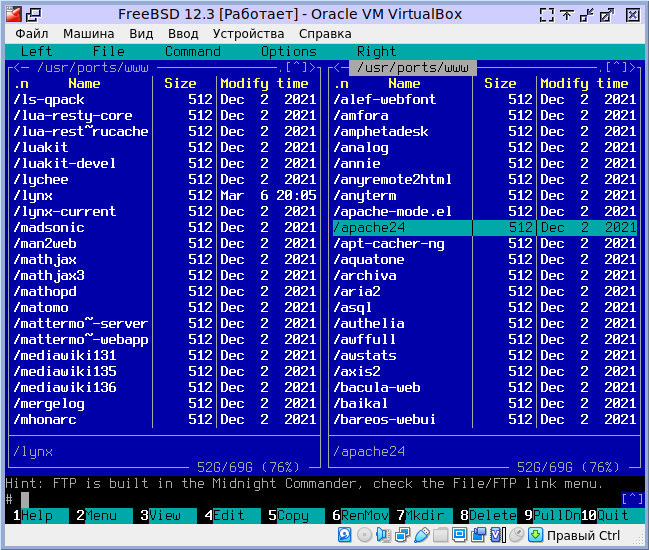
Task: Open right panel's [^] directory history list
Action: [616, 67]
